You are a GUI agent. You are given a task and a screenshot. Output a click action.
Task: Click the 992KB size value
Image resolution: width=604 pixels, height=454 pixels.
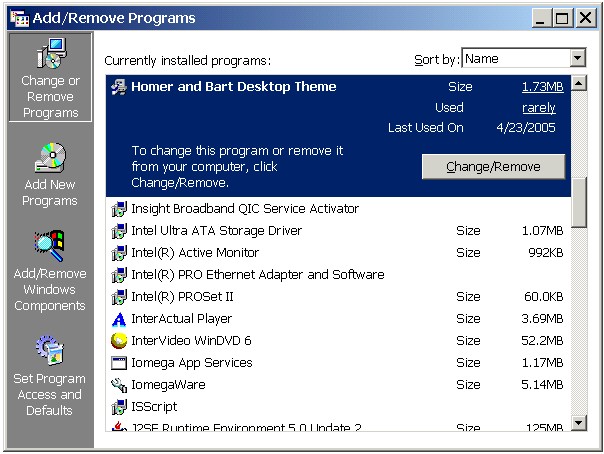(545, 253)
